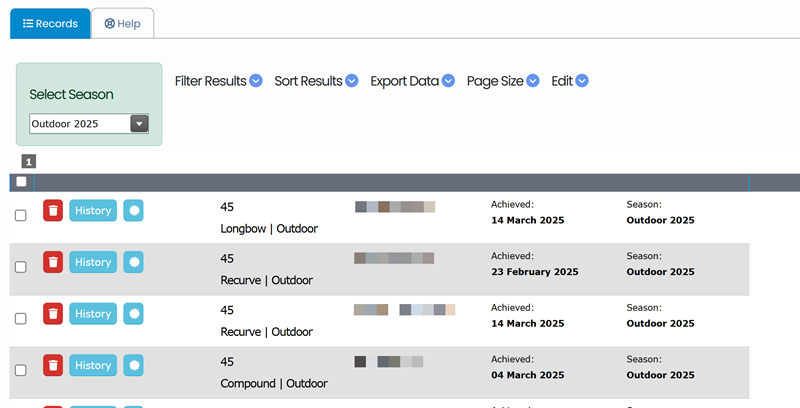Screen dimensions: 800x408
Task: Click trash icon on Compound Outdoor row
Action: click(x=53, y=366)
